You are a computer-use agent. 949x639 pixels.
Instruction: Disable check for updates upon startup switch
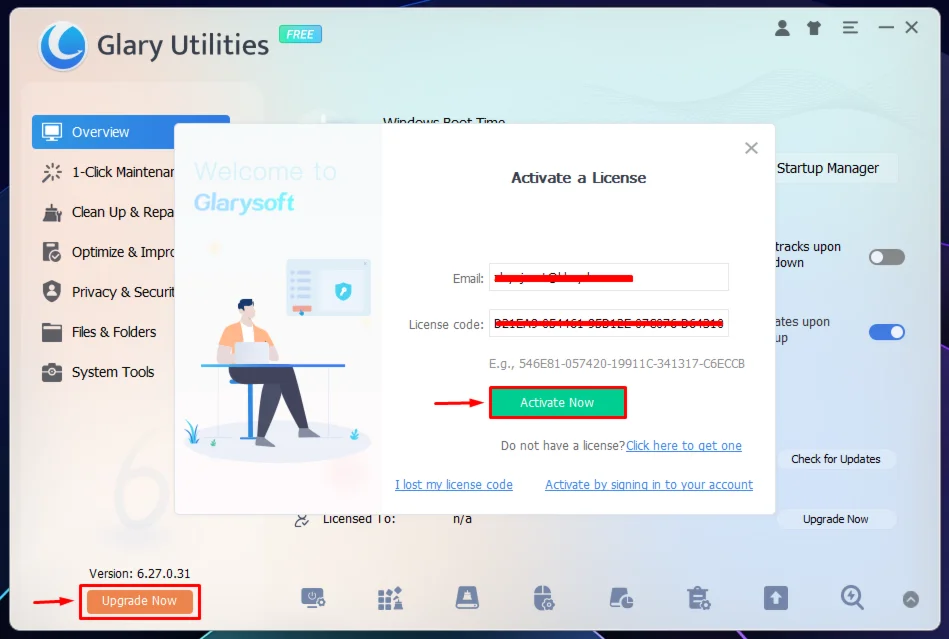pos(887,332)
